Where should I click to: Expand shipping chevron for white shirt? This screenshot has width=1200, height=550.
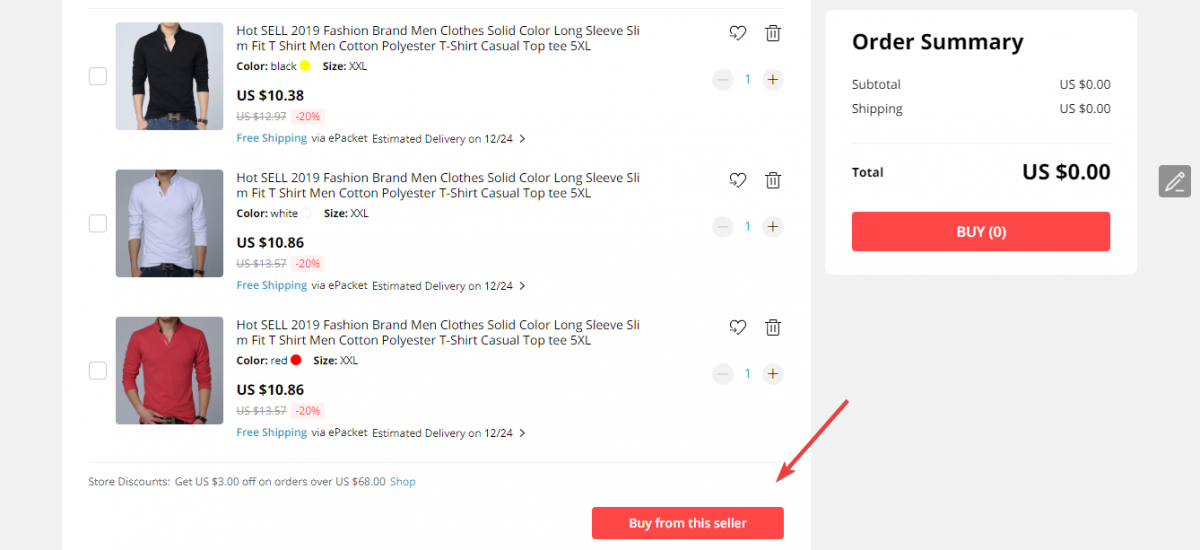(522, 286)
